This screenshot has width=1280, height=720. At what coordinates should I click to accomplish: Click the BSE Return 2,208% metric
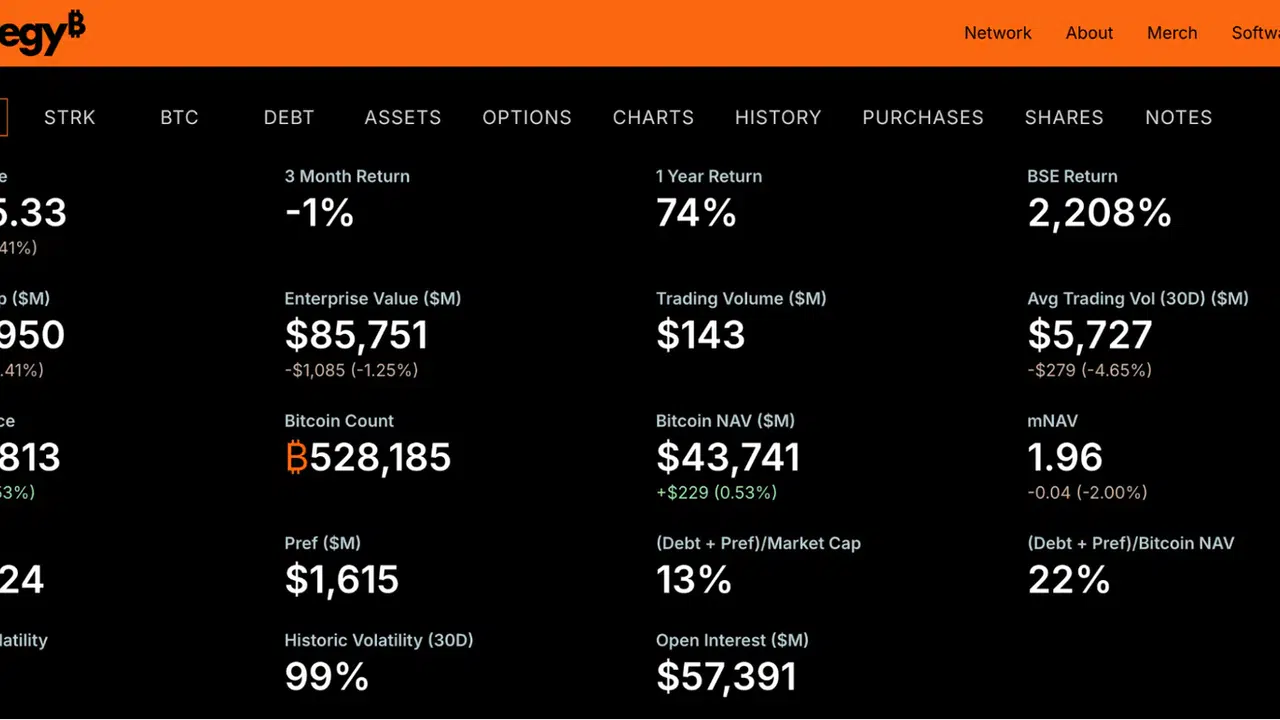click(1099, 213)
